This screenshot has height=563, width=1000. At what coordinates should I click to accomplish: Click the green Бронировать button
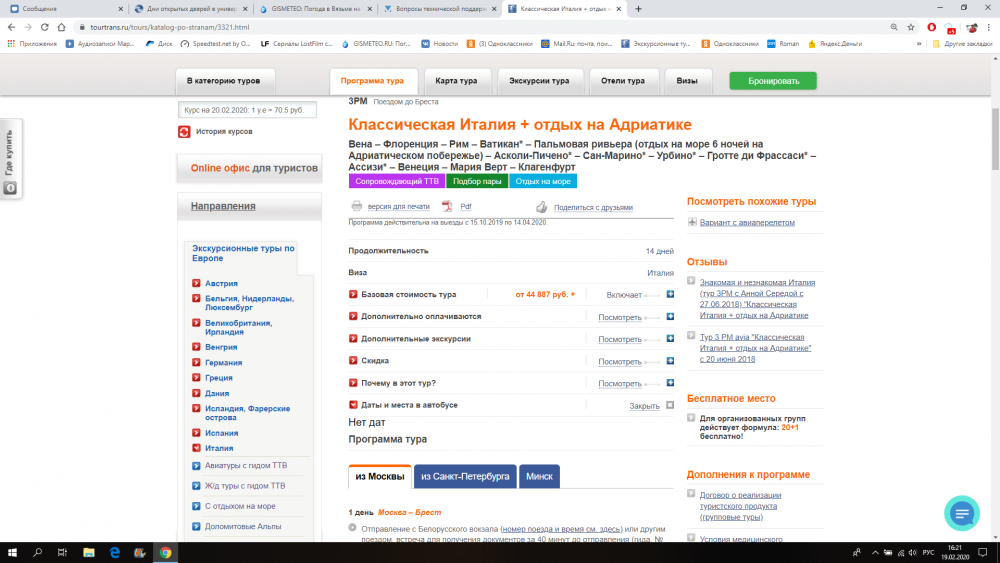tap(773, 81)
